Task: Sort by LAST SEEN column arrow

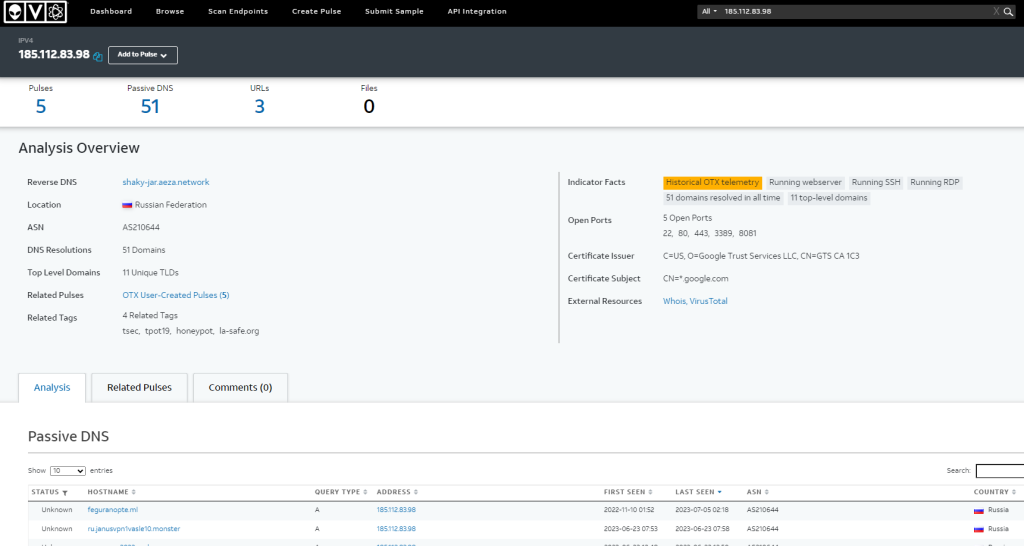Action: coord(718,492)
